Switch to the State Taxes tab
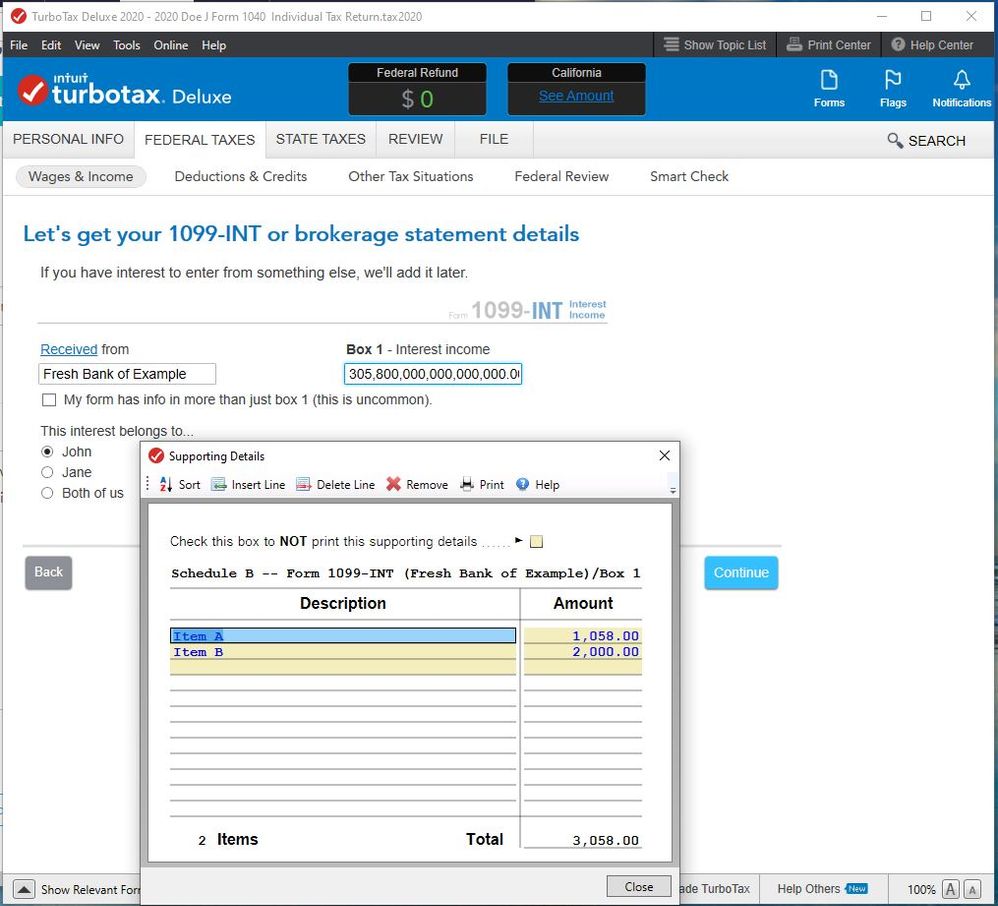 tap(321, 139)
